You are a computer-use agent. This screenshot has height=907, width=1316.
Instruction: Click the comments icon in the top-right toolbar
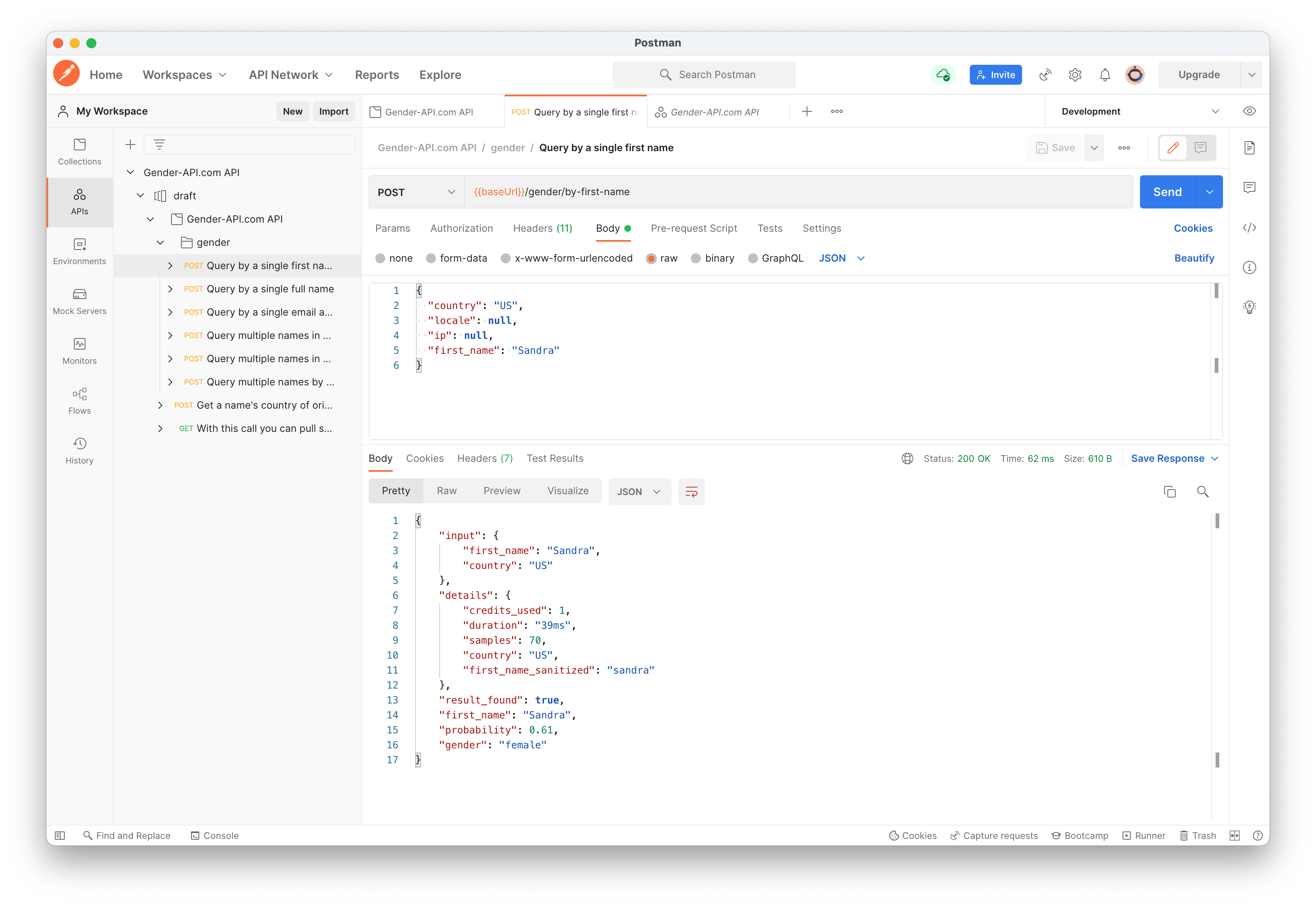1201,148
